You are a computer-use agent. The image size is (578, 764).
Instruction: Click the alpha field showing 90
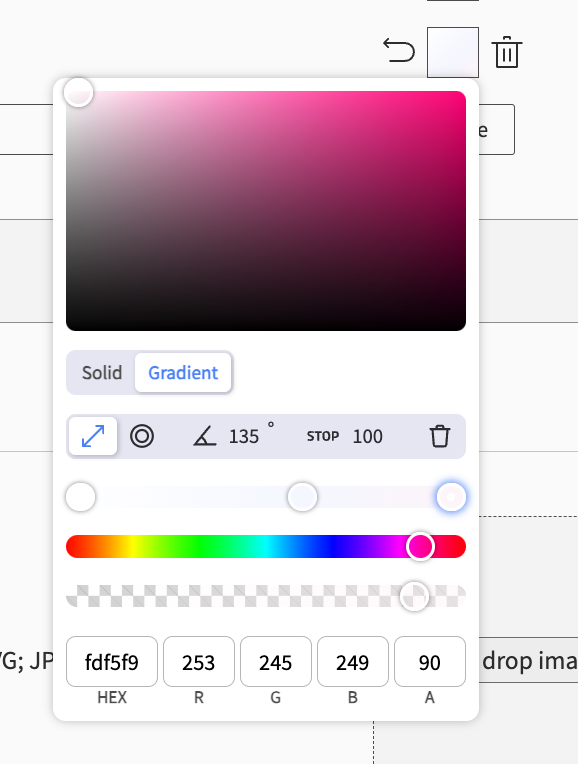430,662
